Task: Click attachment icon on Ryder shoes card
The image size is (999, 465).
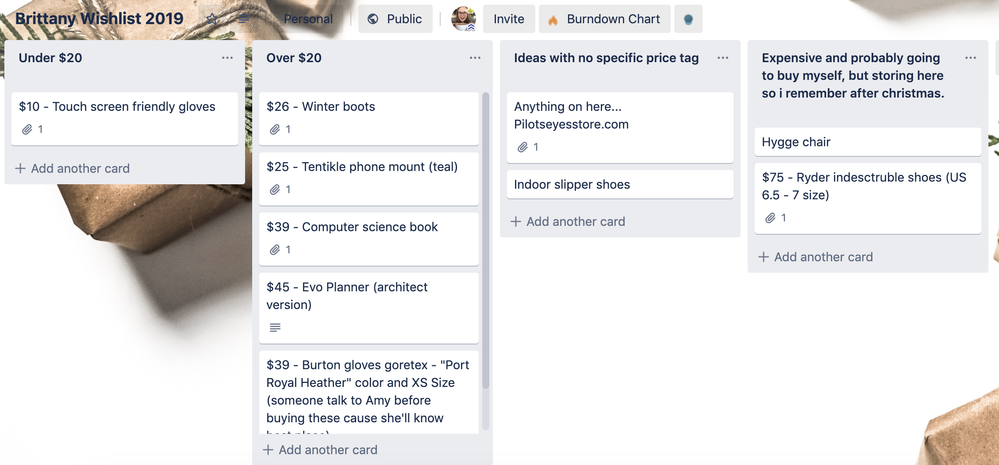Action: [770, 218]
